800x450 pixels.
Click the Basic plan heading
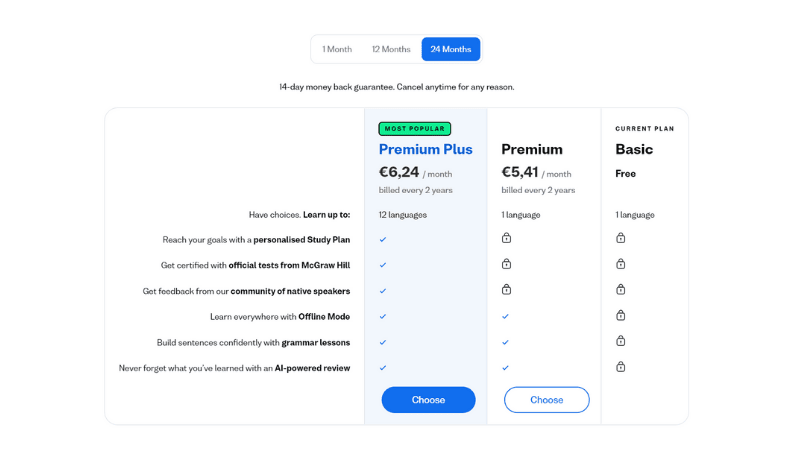(x=634, y=149)
